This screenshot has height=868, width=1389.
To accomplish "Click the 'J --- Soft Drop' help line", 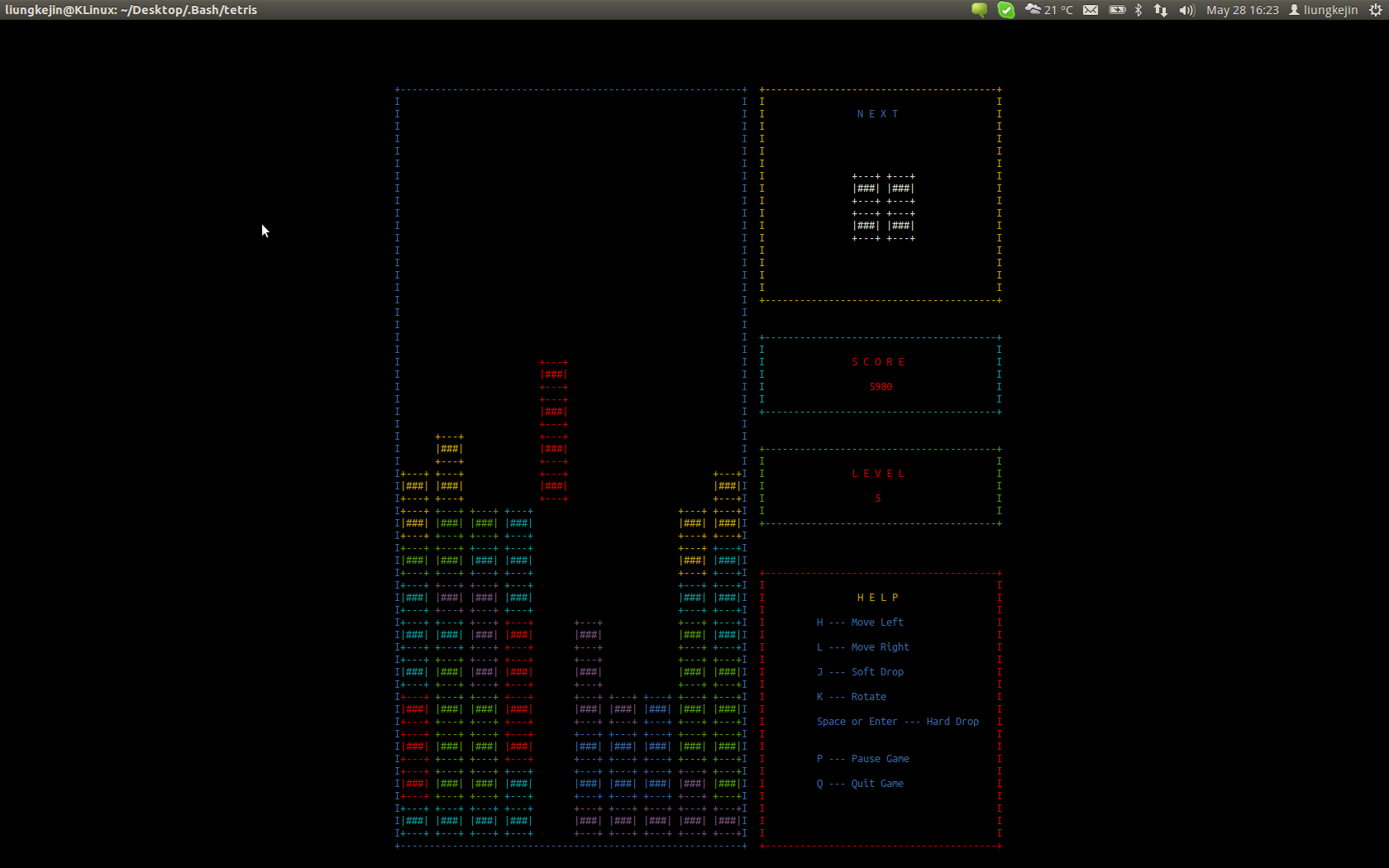I will [860, 672].
